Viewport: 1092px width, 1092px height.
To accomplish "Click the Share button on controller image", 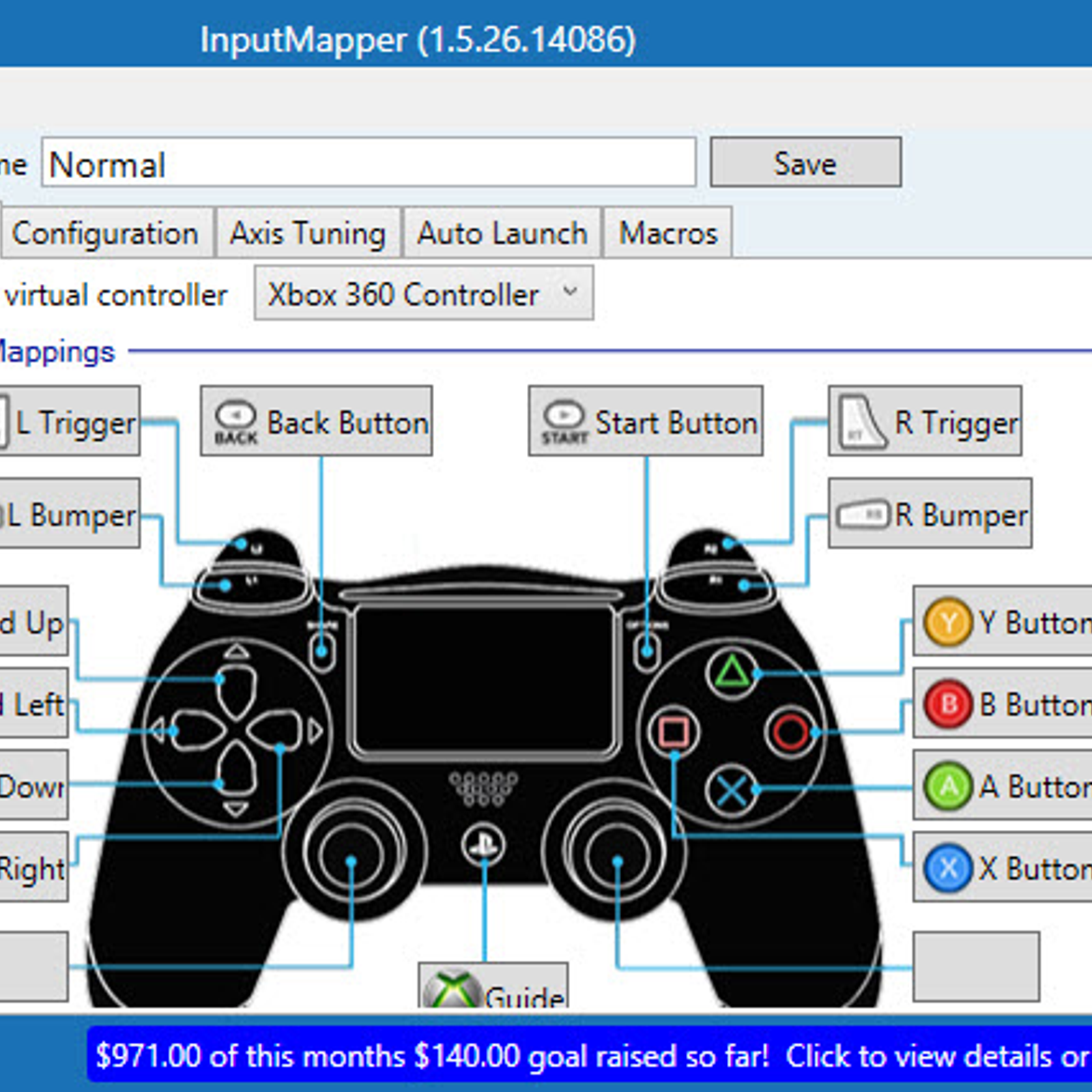I will coord(322,650).
